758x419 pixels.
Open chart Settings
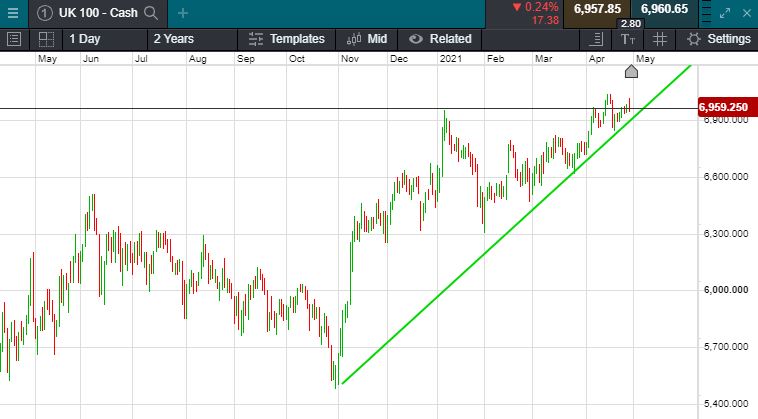[x=718, y=39]
